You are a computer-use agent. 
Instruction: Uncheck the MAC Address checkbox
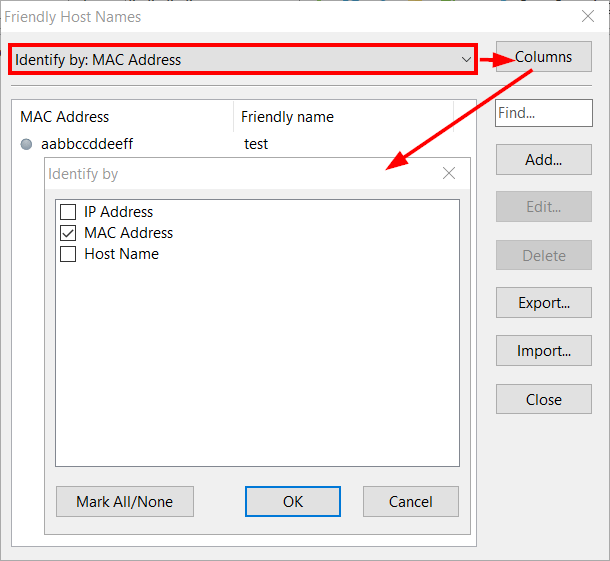(68, 233)
